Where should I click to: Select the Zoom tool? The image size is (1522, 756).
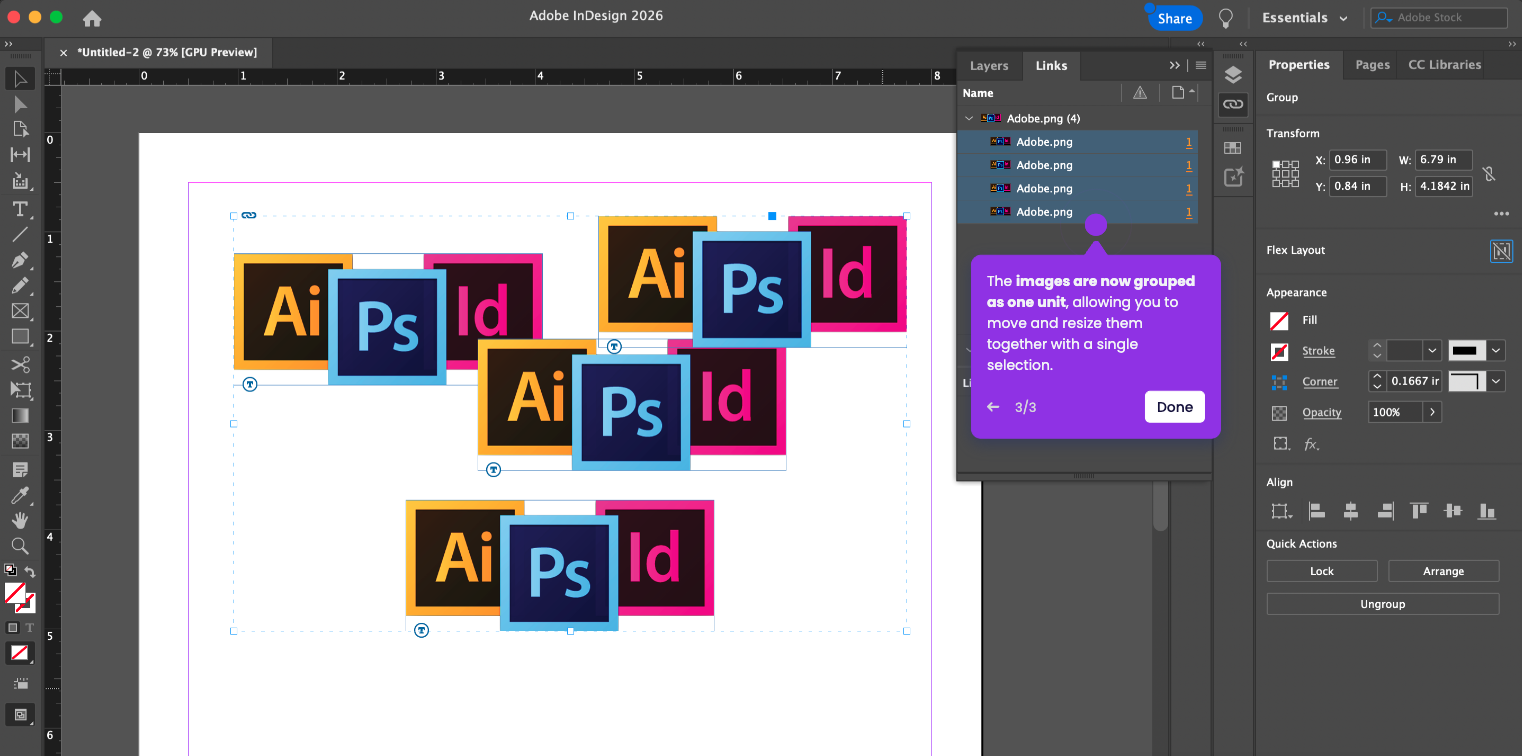(x=20, y=545)
